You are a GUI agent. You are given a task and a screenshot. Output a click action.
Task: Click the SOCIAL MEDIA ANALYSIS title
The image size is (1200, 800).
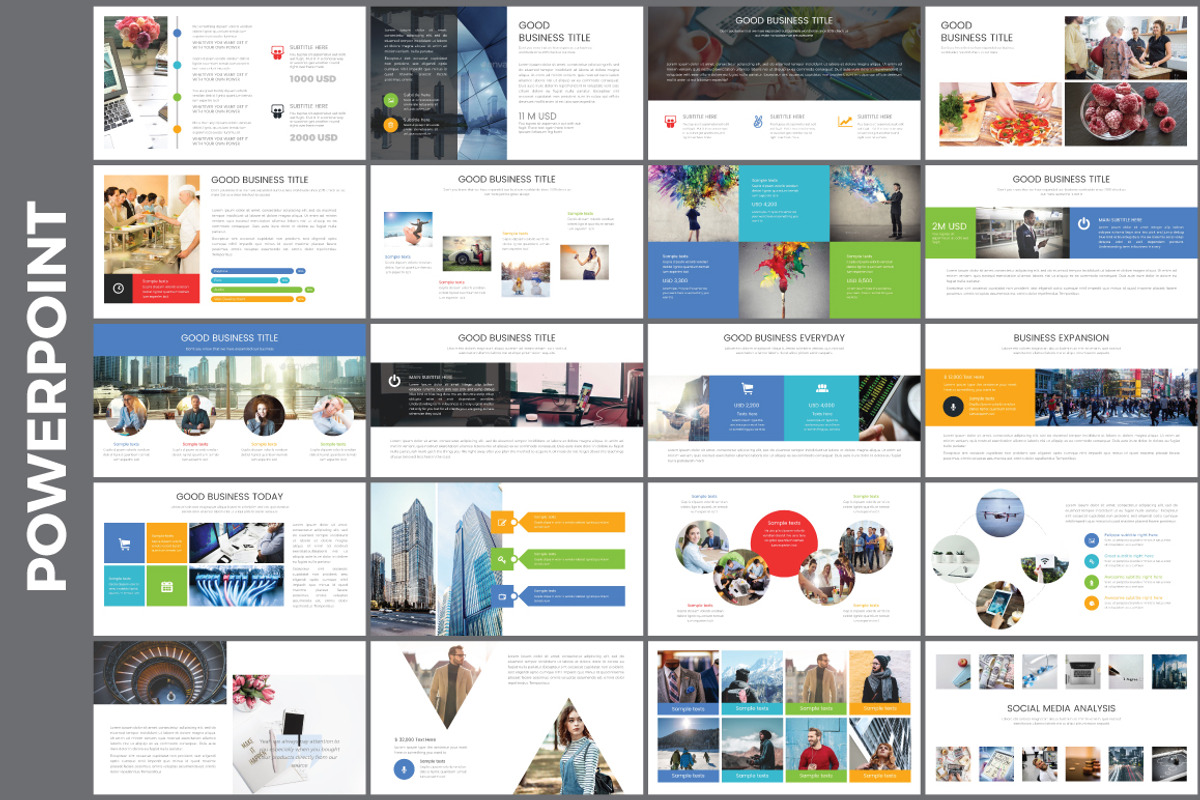click(1061, 708)
